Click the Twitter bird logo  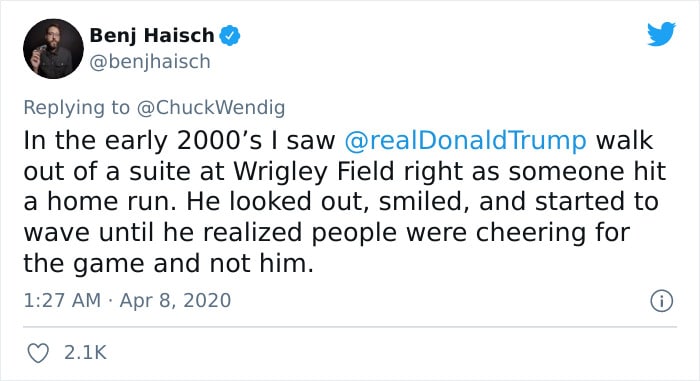[661, 33]
